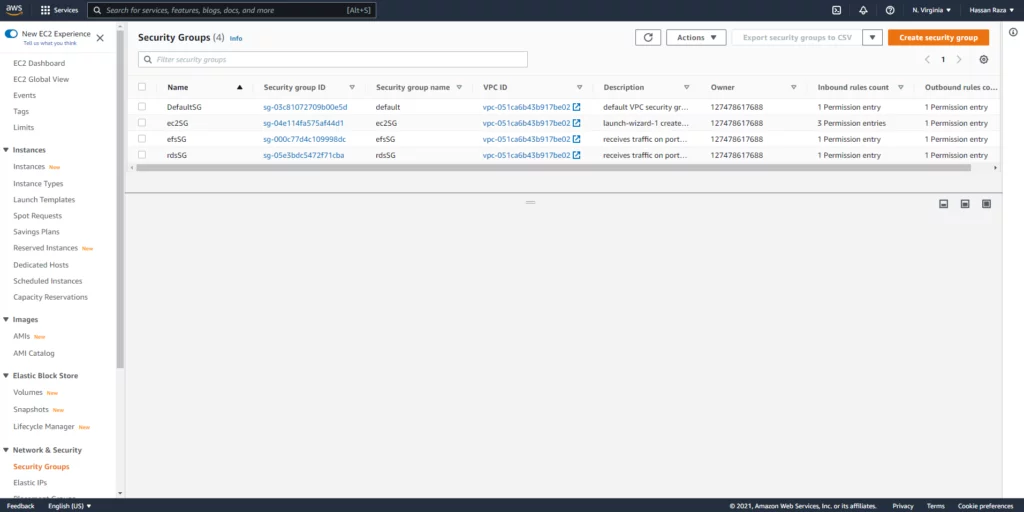
Task: Open the AWS home logo
Action: (14, 10)
